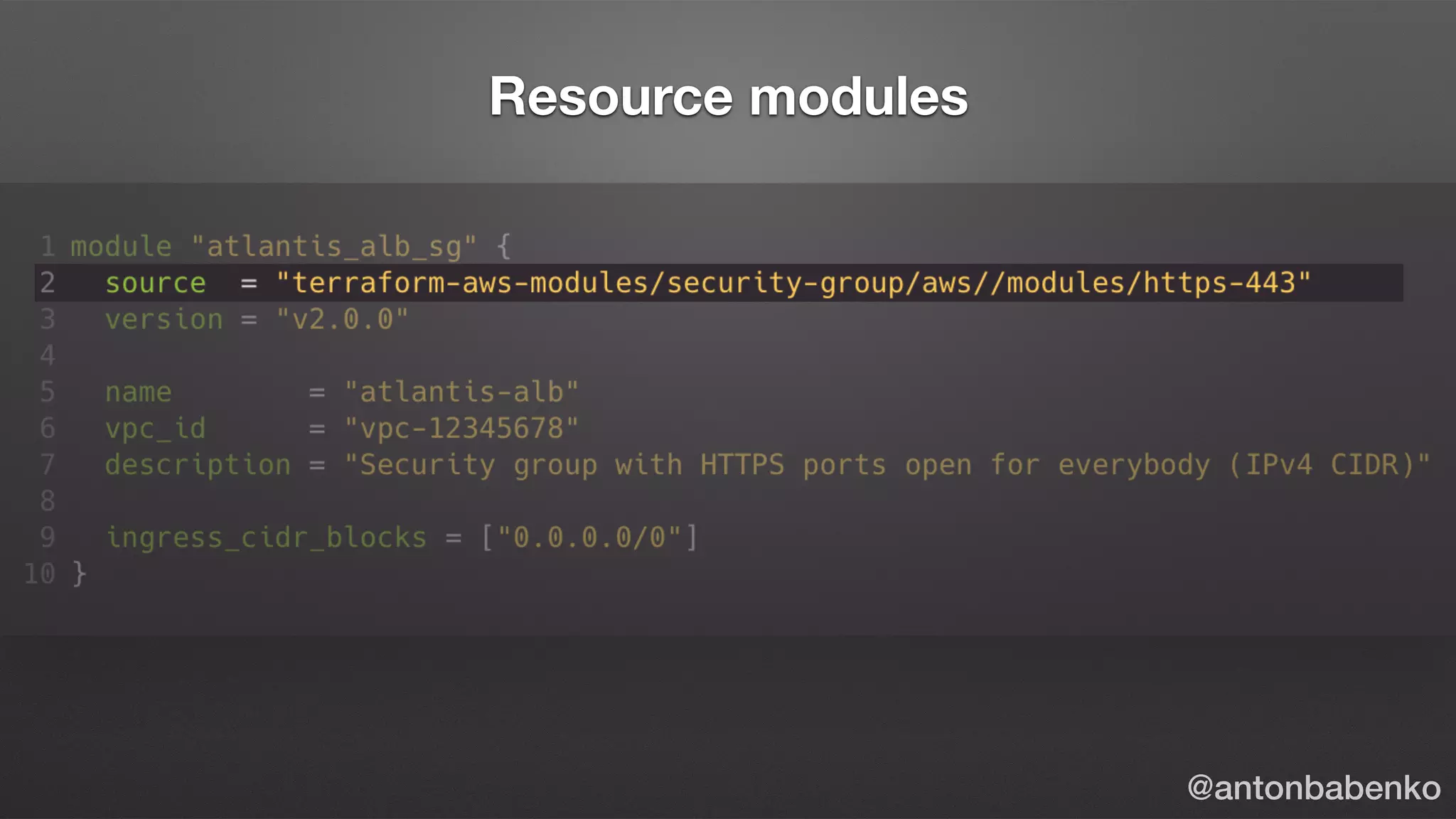Click the version value "v2.0.0"
Image resolution: width=1456 pixels, height=819 pixels.
coord(343,319)
